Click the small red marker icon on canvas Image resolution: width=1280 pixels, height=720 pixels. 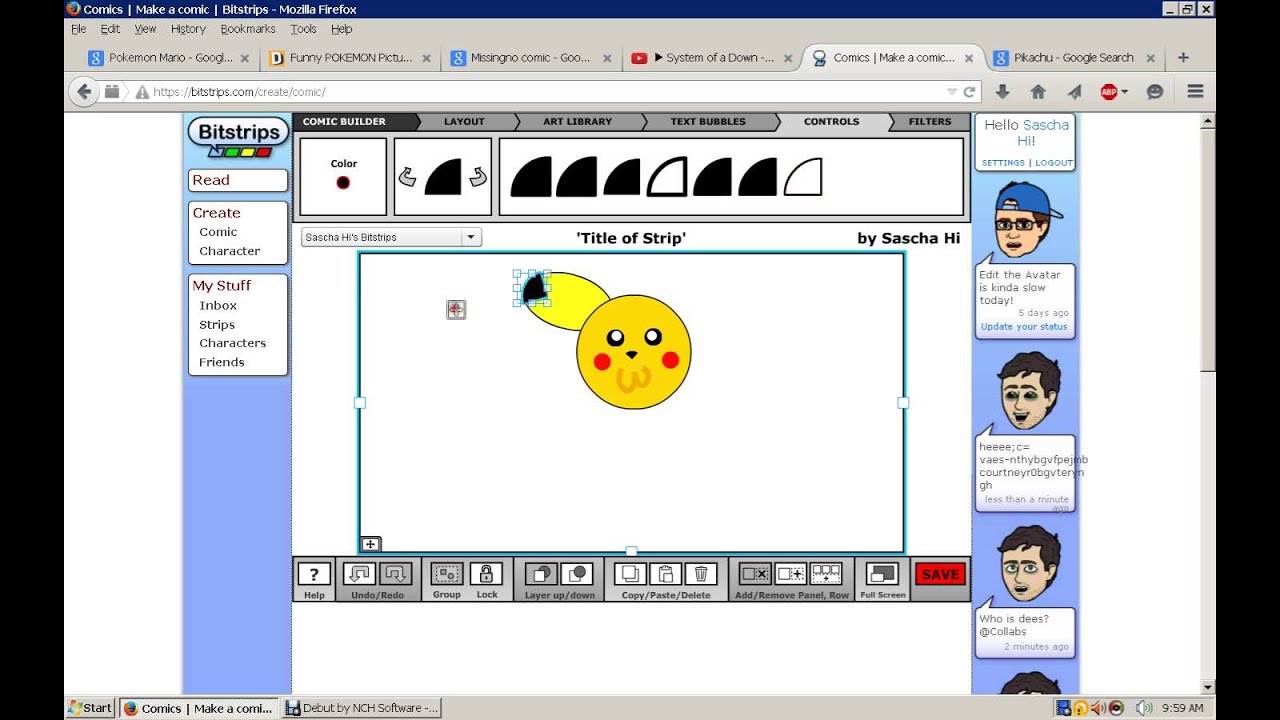(456, 310)
